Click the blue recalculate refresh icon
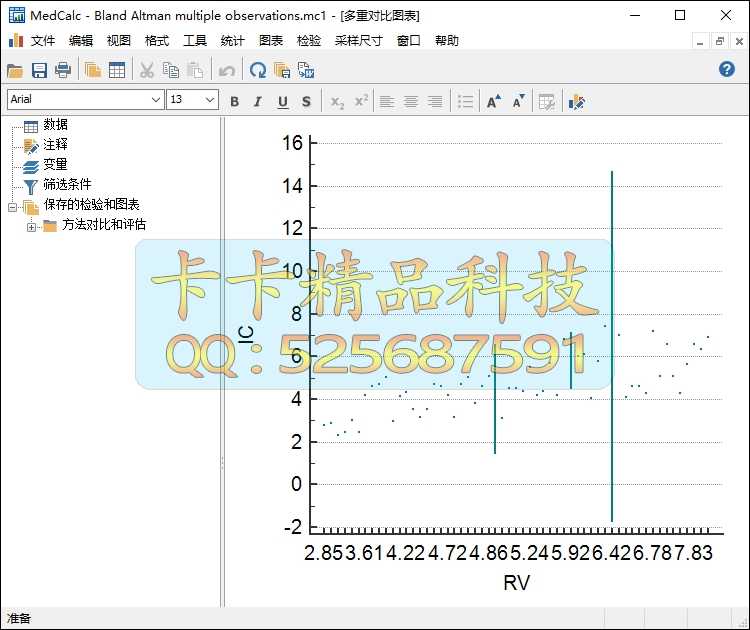Viewport: 750px width, 630px height. [x=258, y=71]
